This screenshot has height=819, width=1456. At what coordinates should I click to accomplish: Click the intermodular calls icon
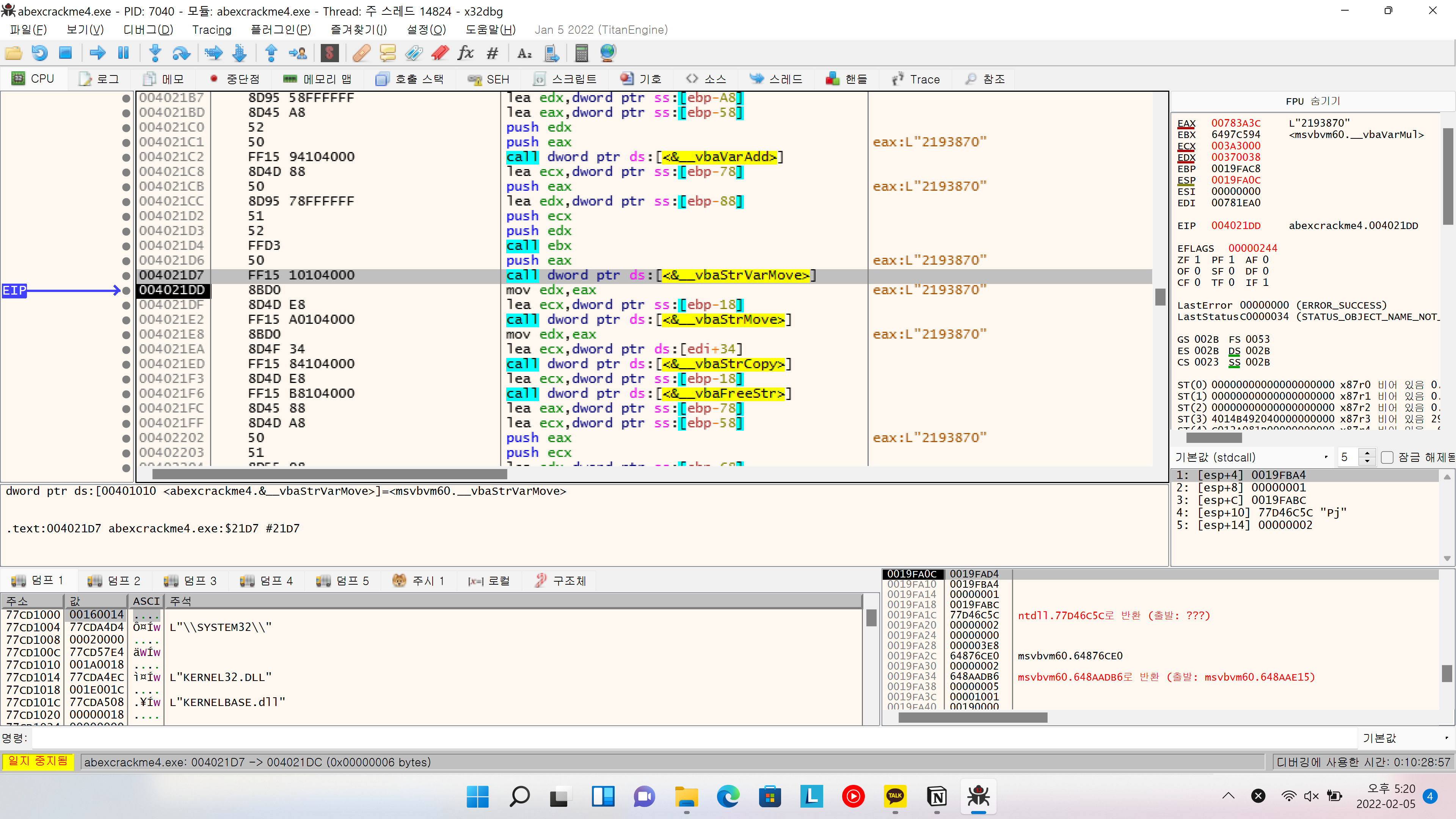pyautogui.click(x=551, y=53)
